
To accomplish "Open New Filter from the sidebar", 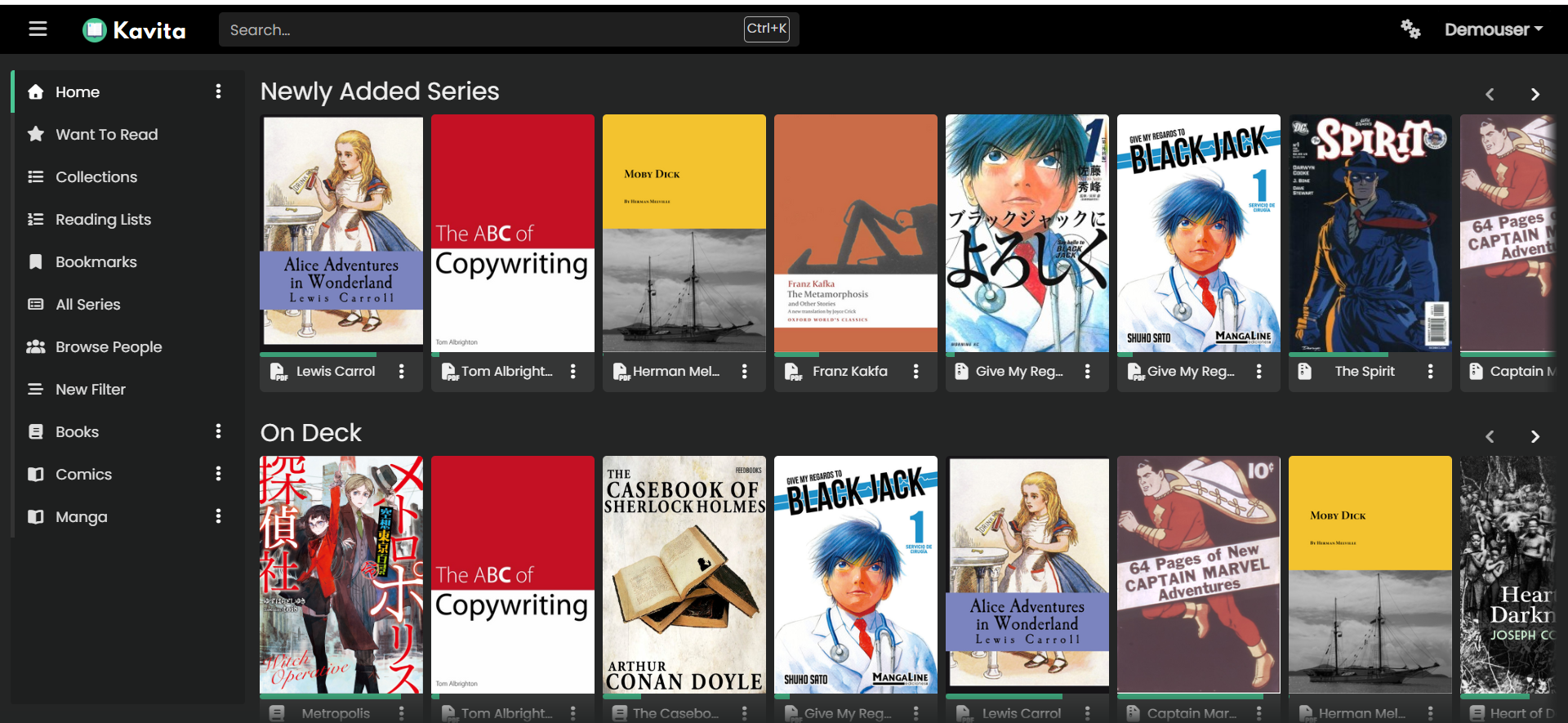I will 91,390.
